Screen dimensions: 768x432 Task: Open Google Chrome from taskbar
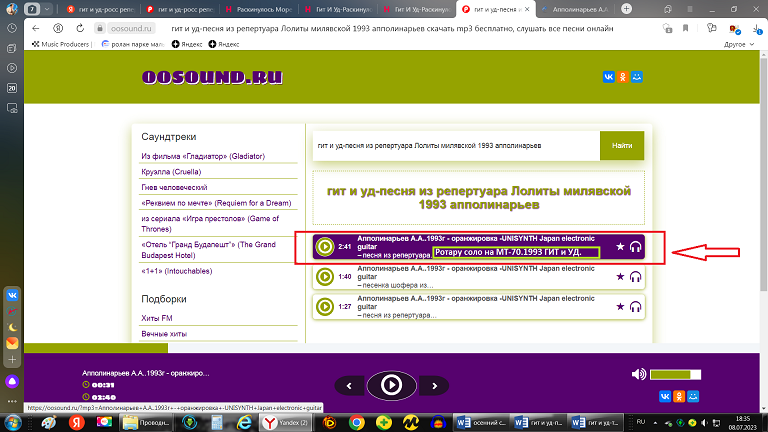357,422
